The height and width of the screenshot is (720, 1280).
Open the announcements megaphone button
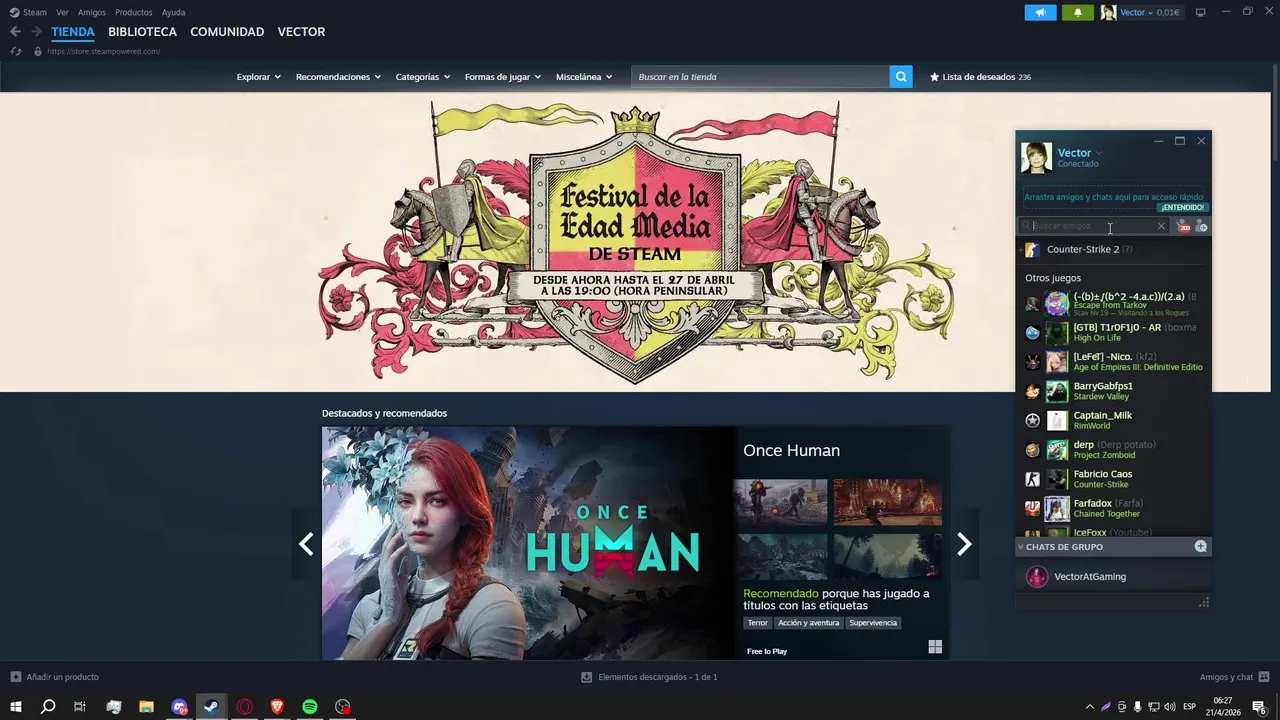[1040, 13]
